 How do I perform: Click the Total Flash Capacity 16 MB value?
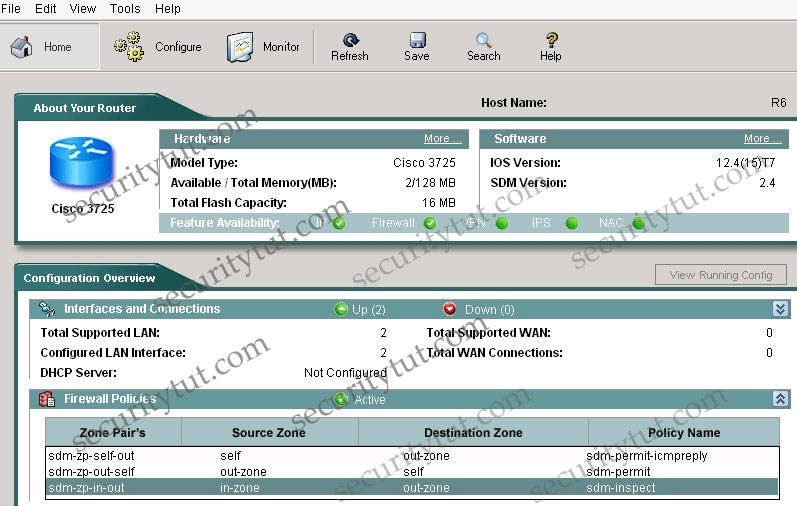(x=439, y=203)
